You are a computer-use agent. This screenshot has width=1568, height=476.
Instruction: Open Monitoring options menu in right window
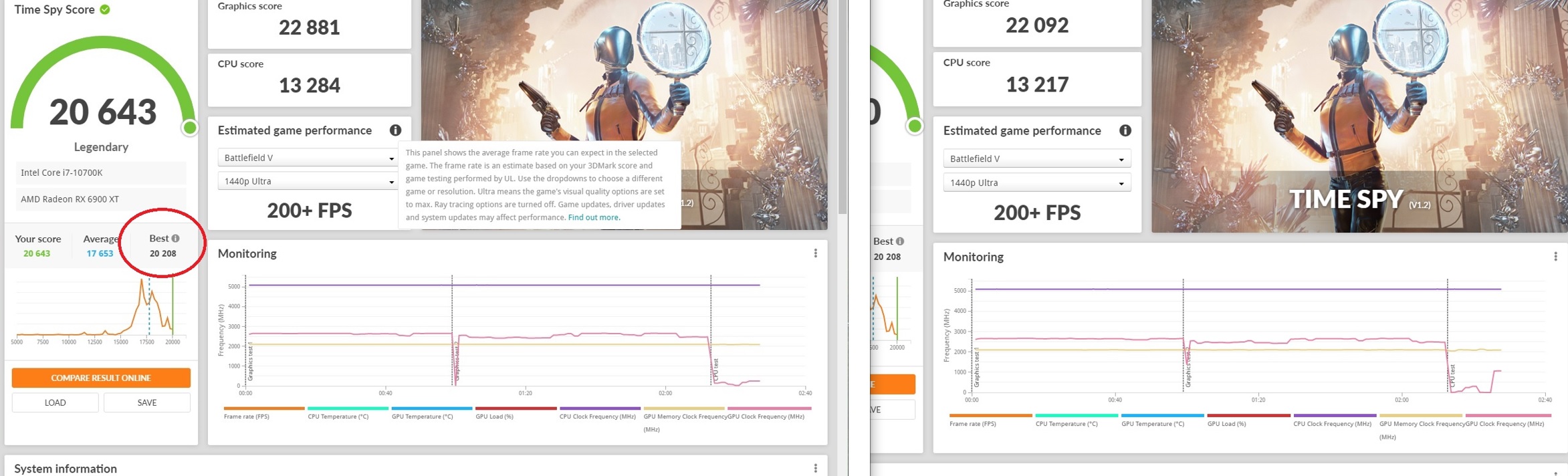tap(1555, 256)
